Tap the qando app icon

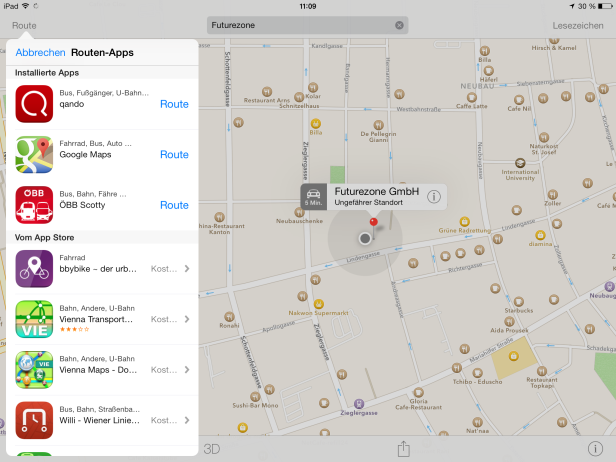click(34, 104)
